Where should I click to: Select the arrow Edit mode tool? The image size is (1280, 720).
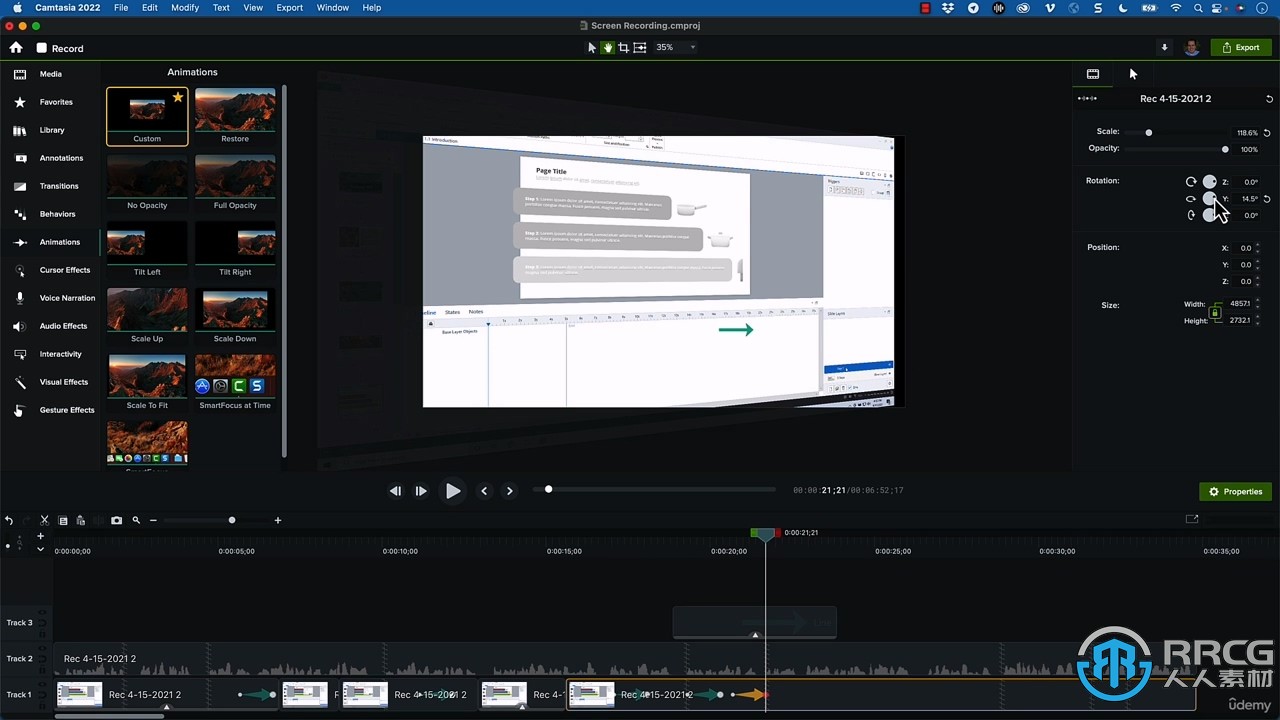coord(592,47)
